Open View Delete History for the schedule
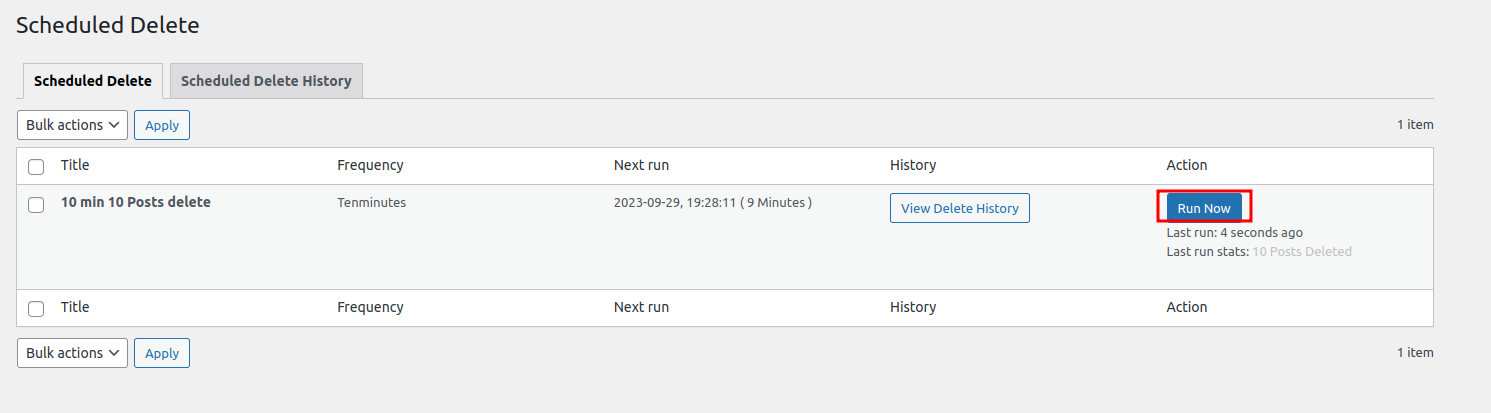The height and width of the screenshot is (413, 1491). click(x=959, y=208)
